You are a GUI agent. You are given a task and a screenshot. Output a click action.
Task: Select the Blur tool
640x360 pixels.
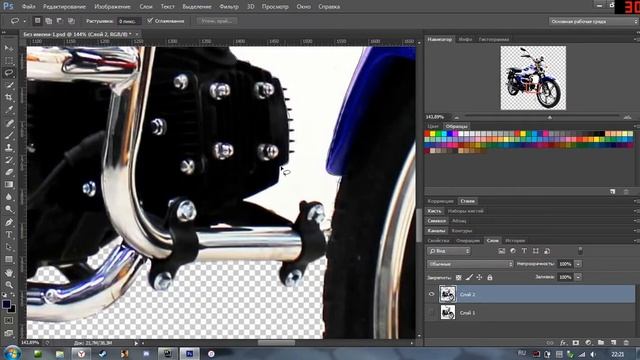coord(9,197)
